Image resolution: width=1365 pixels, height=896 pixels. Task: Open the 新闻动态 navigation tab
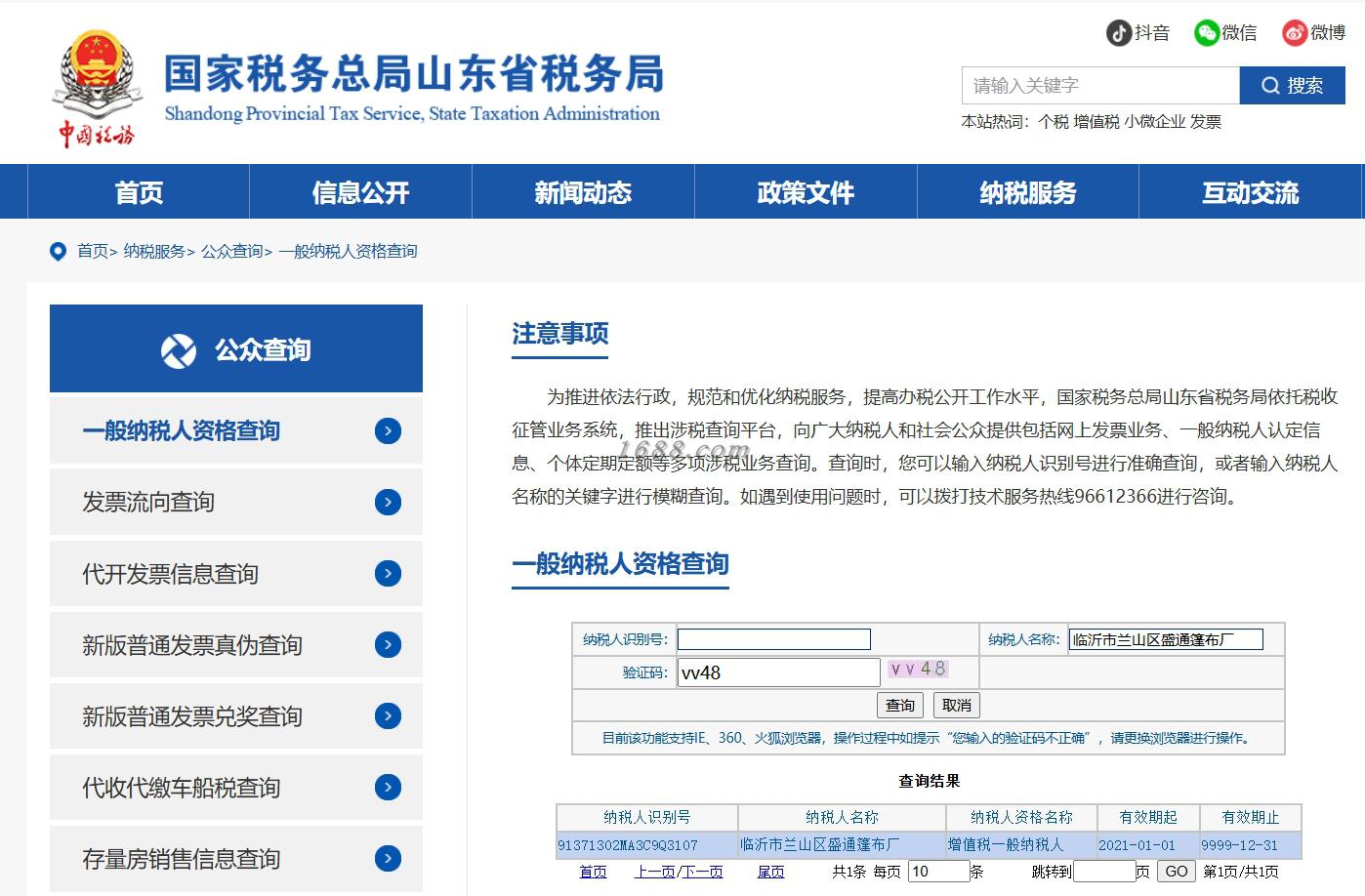[583, 192]
